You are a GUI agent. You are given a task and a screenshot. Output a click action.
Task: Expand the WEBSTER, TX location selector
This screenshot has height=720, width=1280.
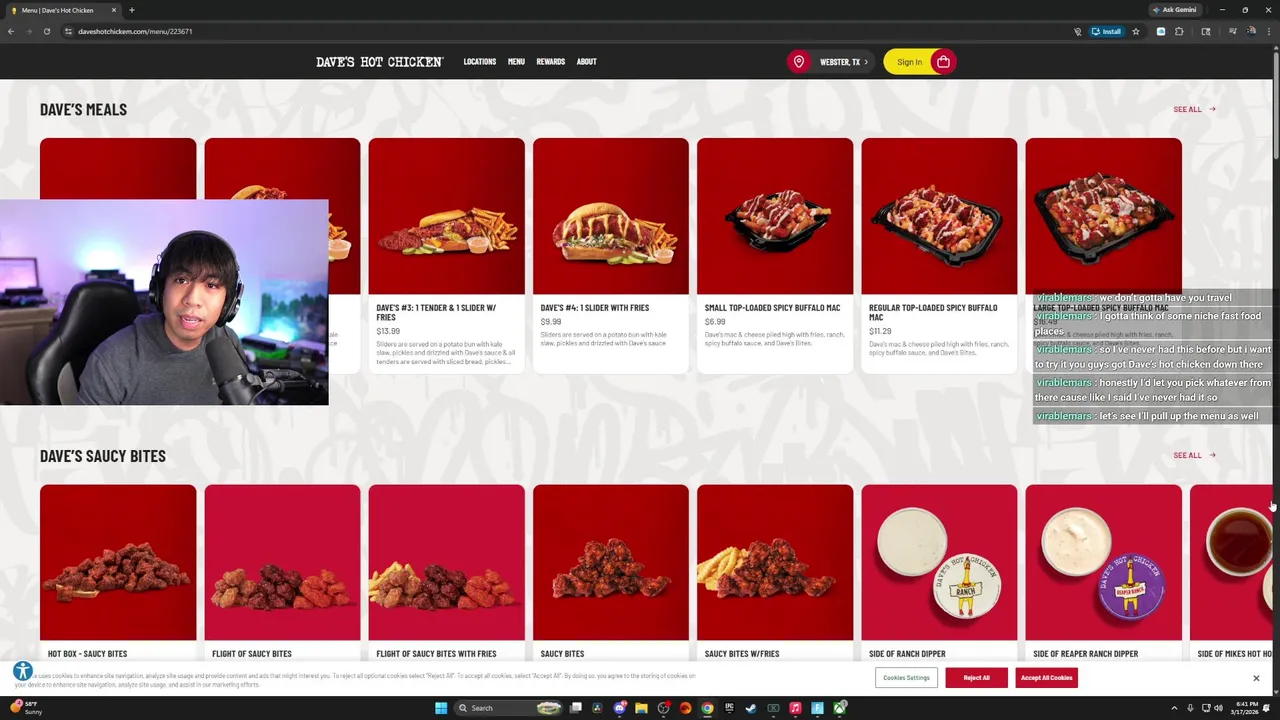coord(844,62)
